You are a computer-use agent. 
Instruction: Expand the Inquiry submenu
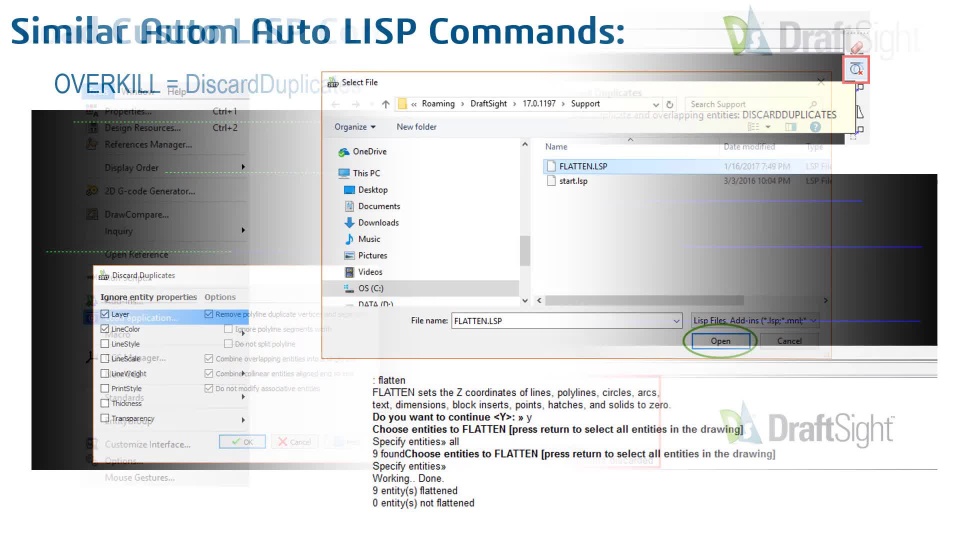pos(243,231)
